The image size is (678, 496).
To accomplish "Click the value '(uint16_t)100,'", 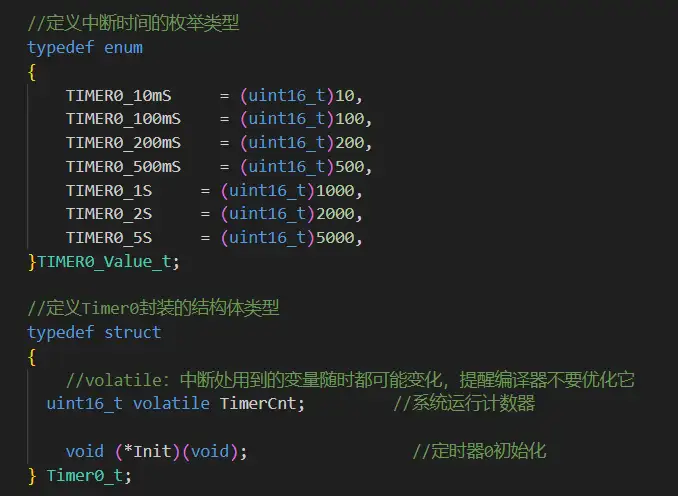I will click(306, 119).
